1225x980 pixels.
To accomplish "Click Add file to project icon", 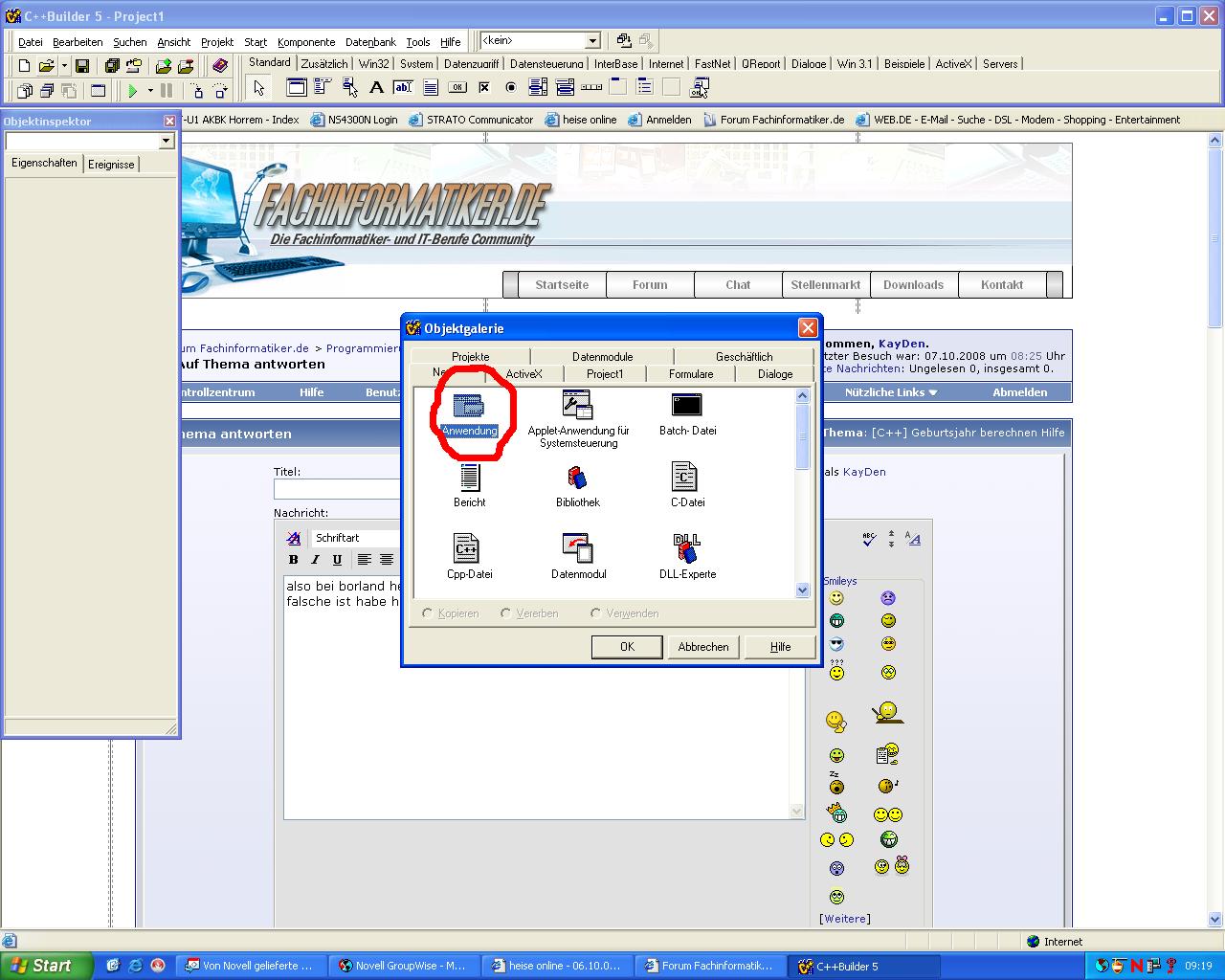I will [164, 66].
